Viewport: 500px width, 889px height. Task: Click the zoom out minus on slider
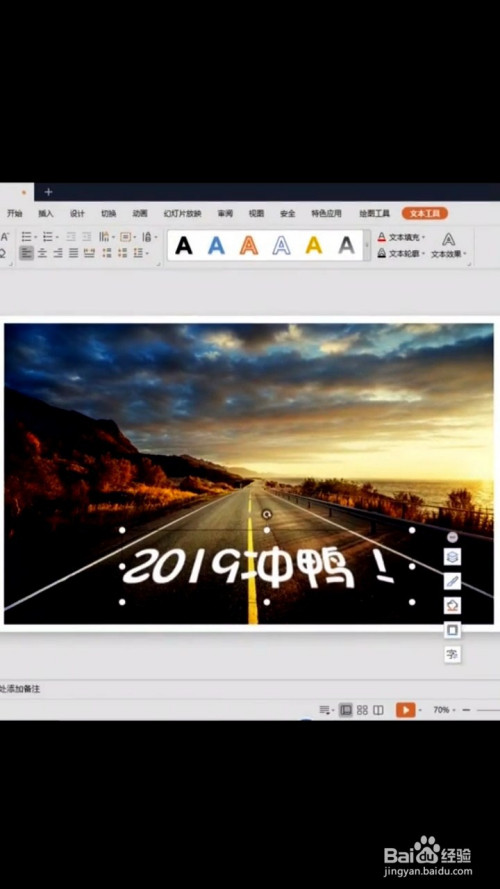466,710
